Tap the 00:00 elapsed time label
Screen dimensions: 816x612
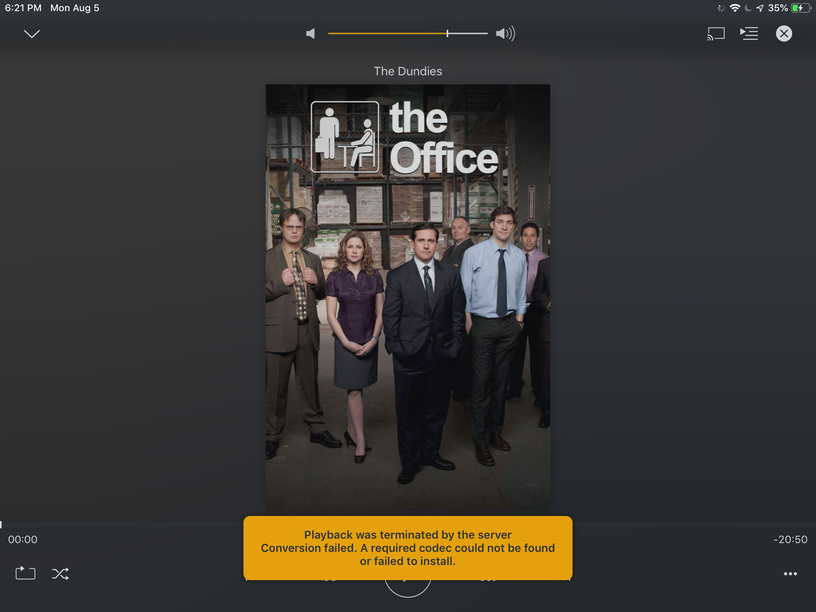pos(22,540)
